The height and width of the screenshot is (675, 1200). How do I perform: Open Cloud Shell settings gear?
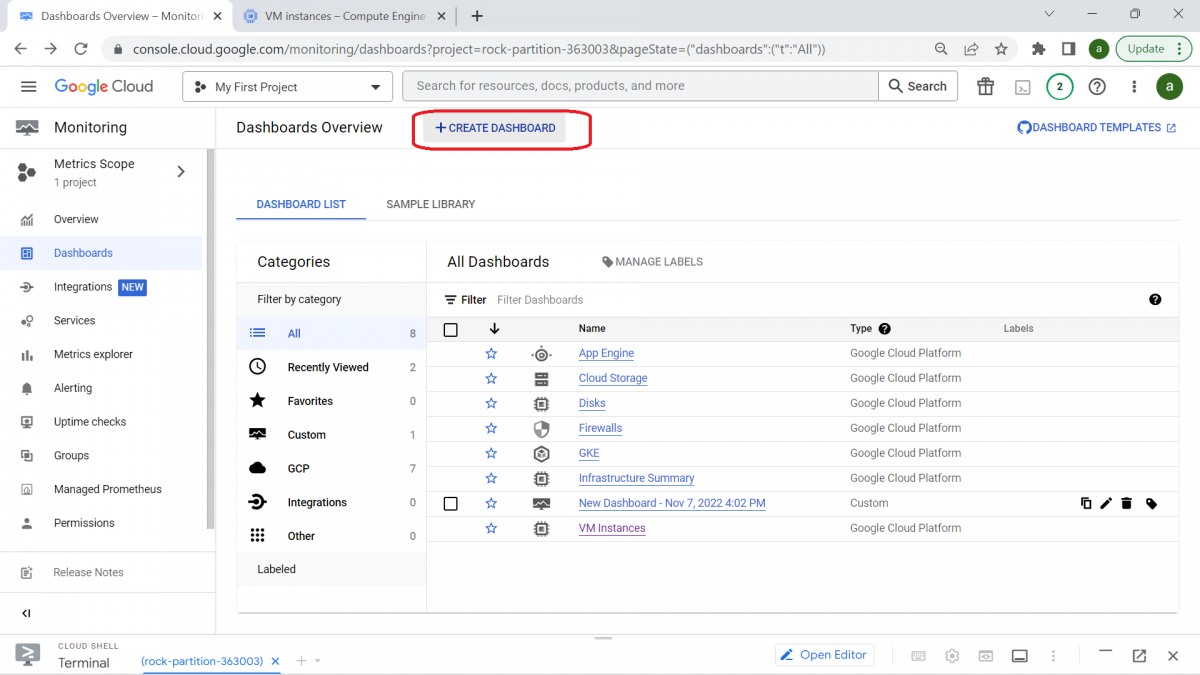coord(952,655)
